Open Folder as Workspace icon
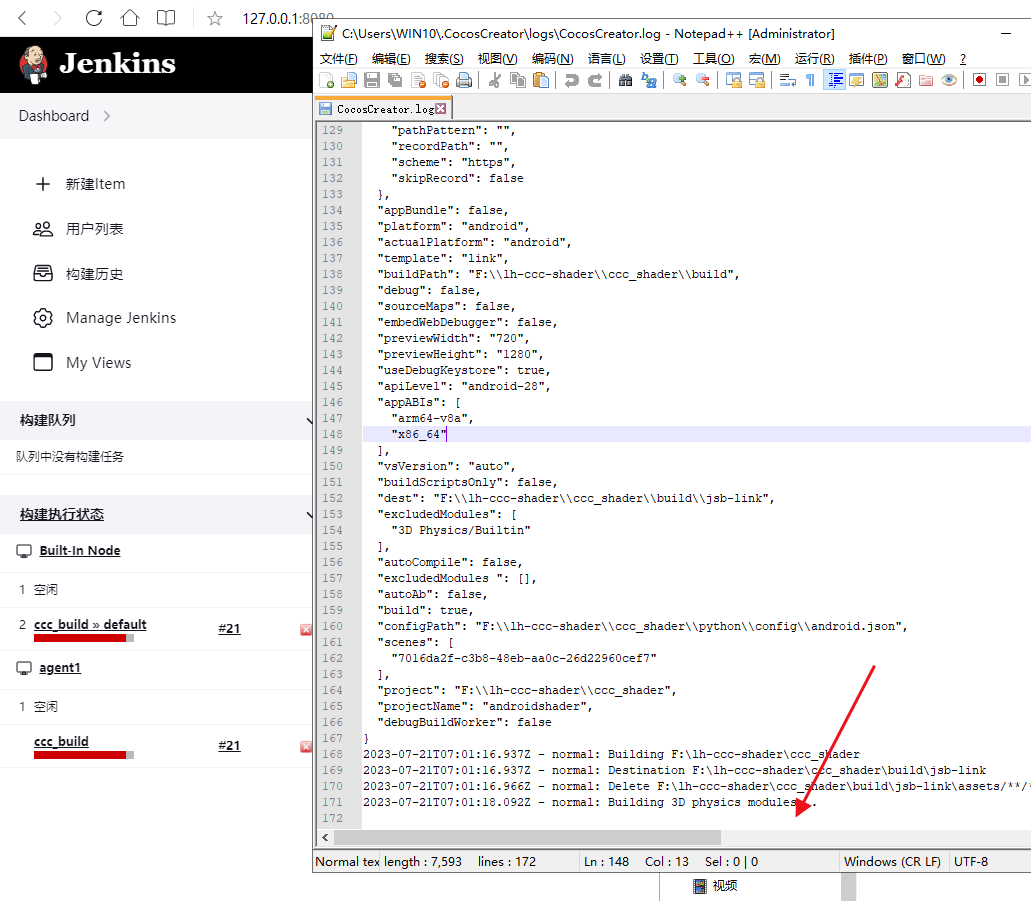 [x=926, y=80]
